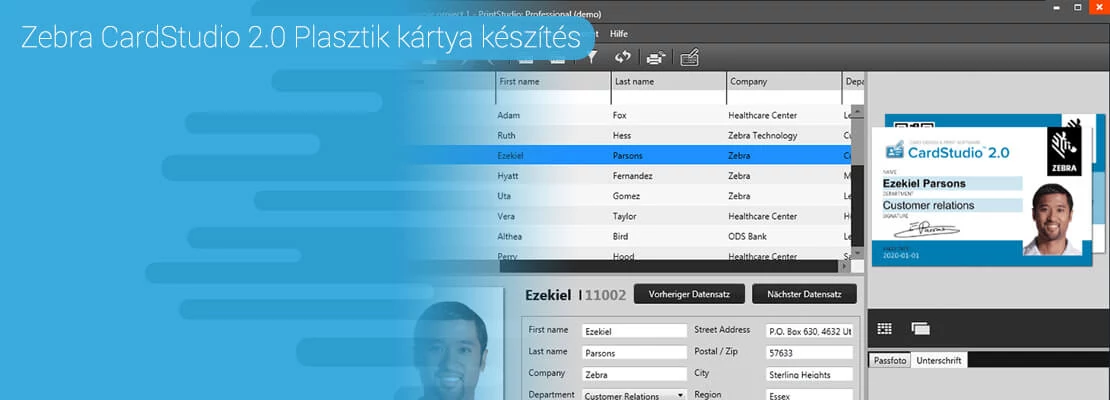Click the horizontal scrollbar right arrow
1110x400 pixels.
point(845,266)
